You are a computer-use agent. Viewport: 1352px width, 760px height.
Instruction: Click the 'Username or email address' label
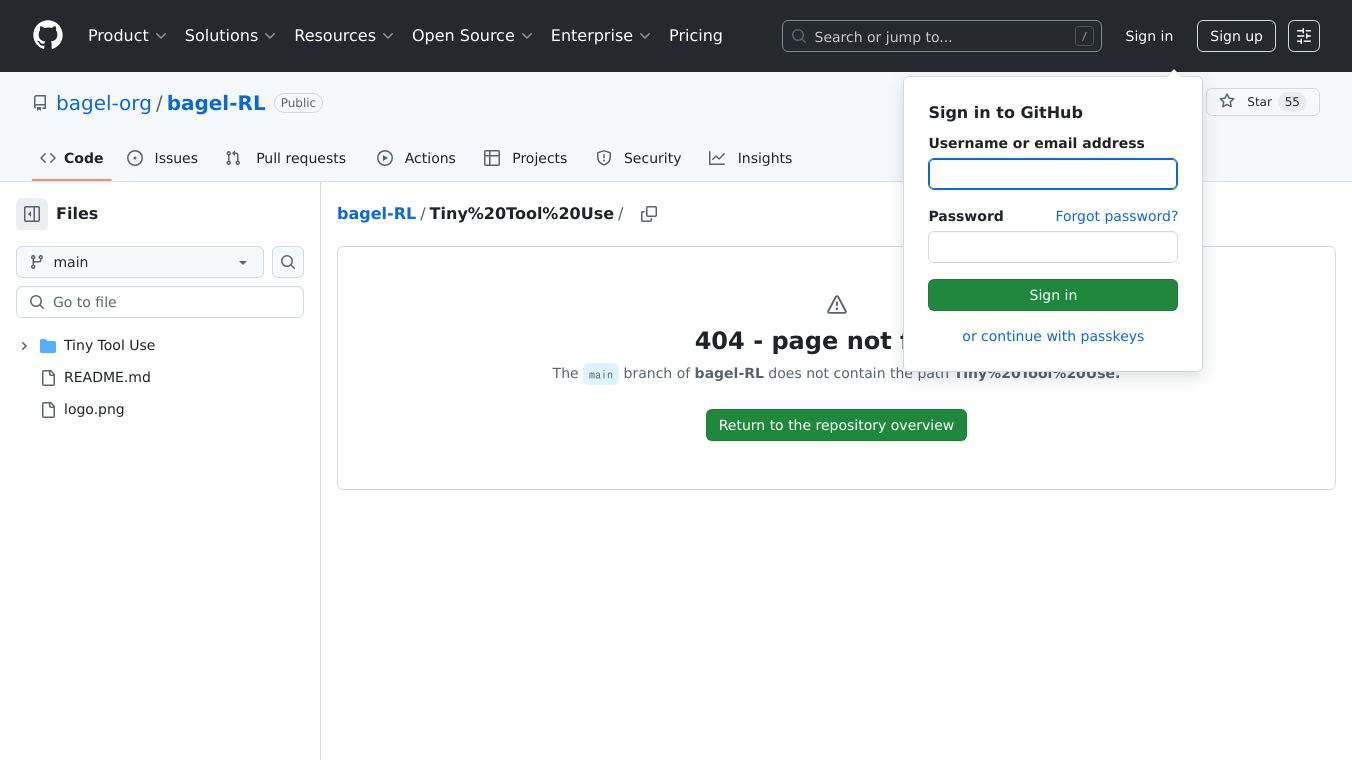[1037, 143]
